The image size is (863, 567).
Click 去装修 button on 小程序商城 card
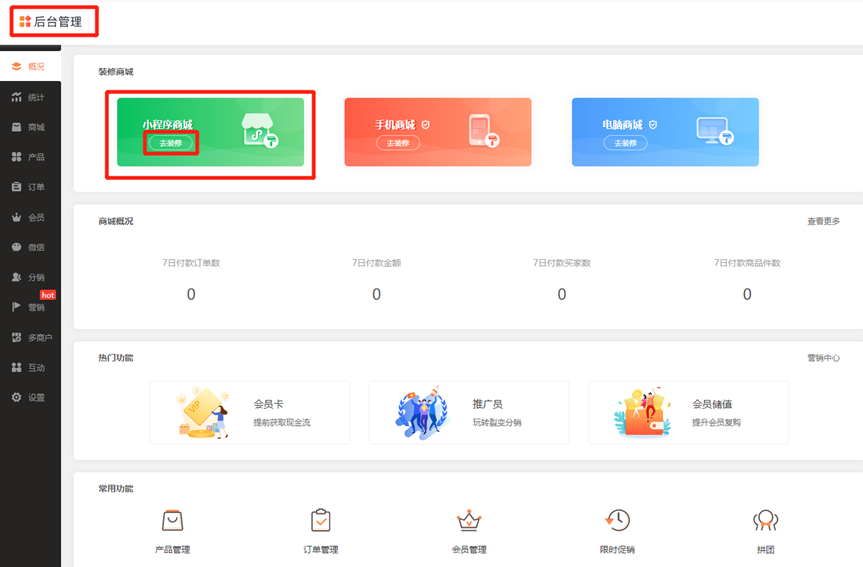[171, 143]
